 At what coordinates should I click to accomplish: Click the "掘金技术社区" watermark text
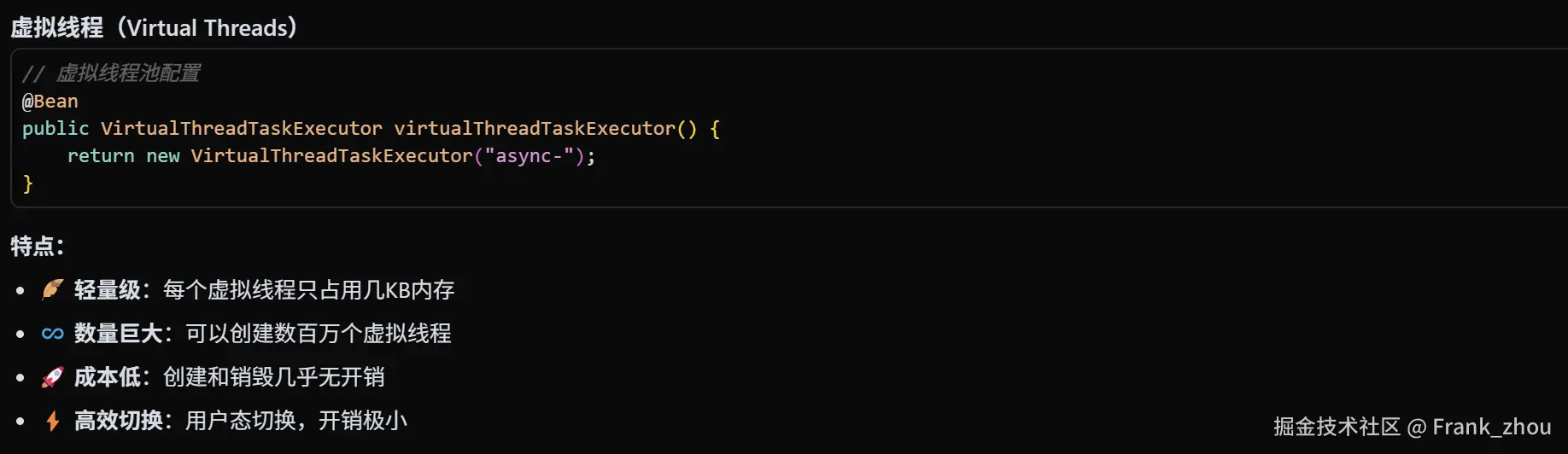pyautogui.click(x=1337, y=427)
